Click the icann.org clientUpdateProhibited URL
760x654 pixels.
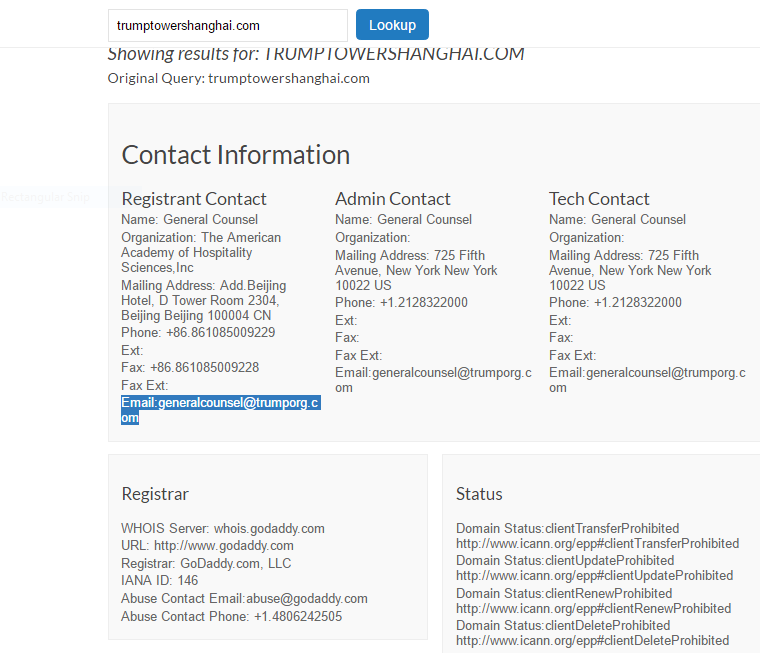[x=595, y=575]
